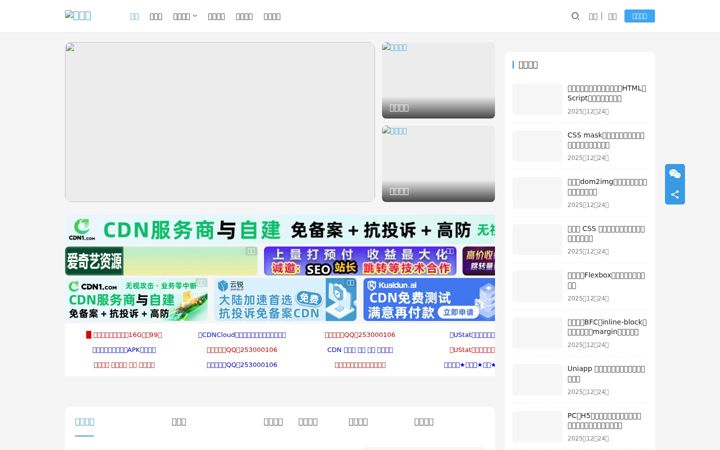The image size is (720, 450).
Task: Click the thumbnail beside the Flexbox article
Action: point(537,286)
